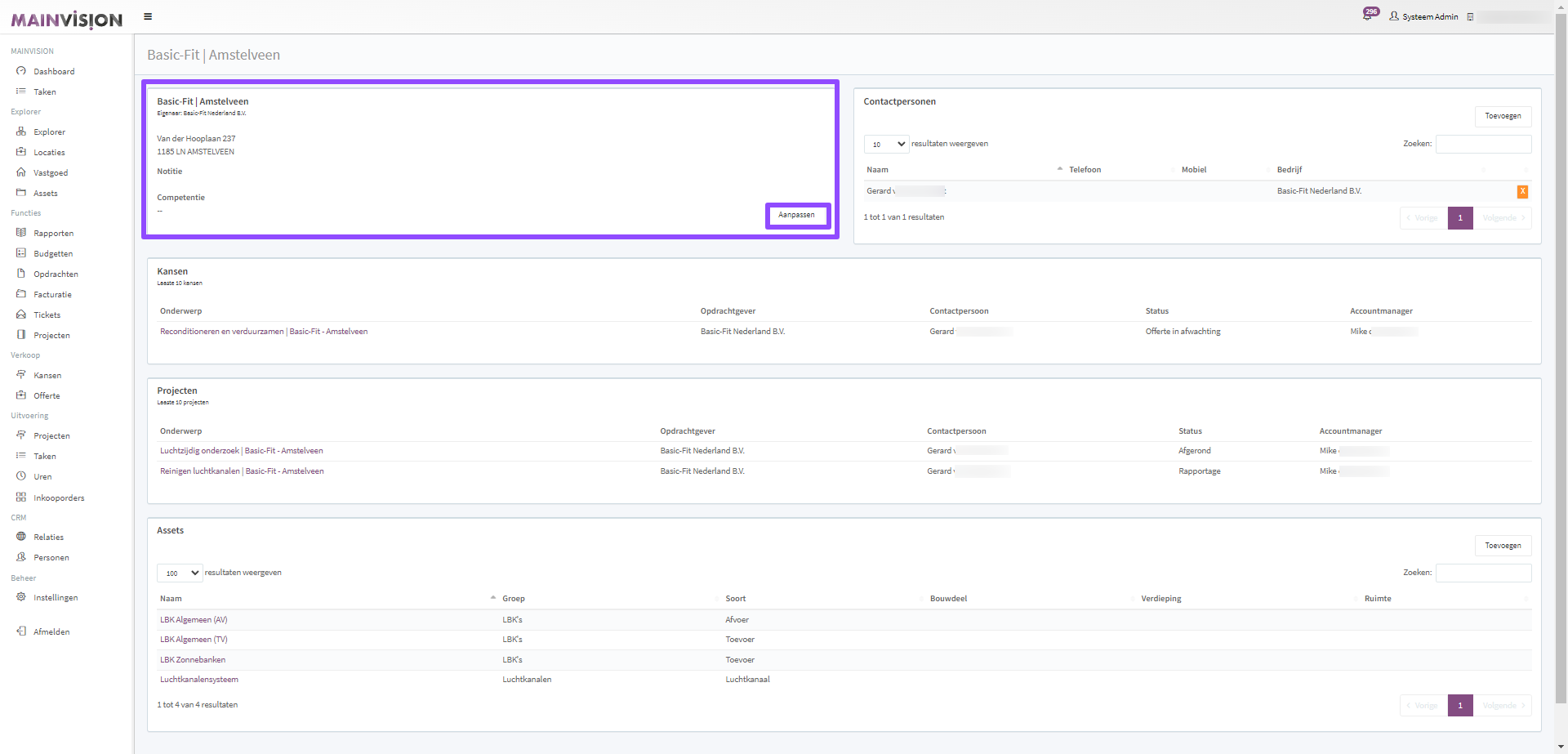Image resolution: width=1568 pixels, height=754 pixels.
Task: Click the Dashboard icon in sidebar
Action: point(21,71)
